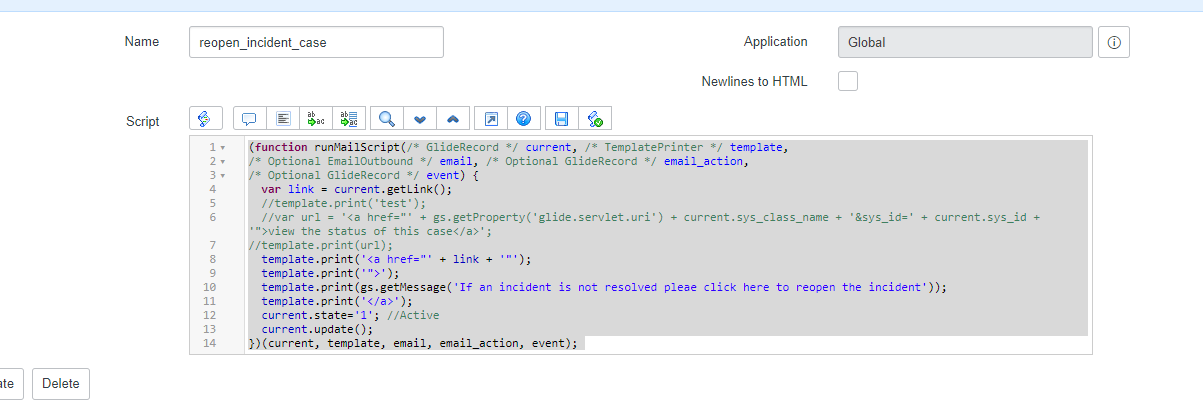The image size is (1203, 405).
Task: Click the Find Next down-arrow icon
Action: 420,119
